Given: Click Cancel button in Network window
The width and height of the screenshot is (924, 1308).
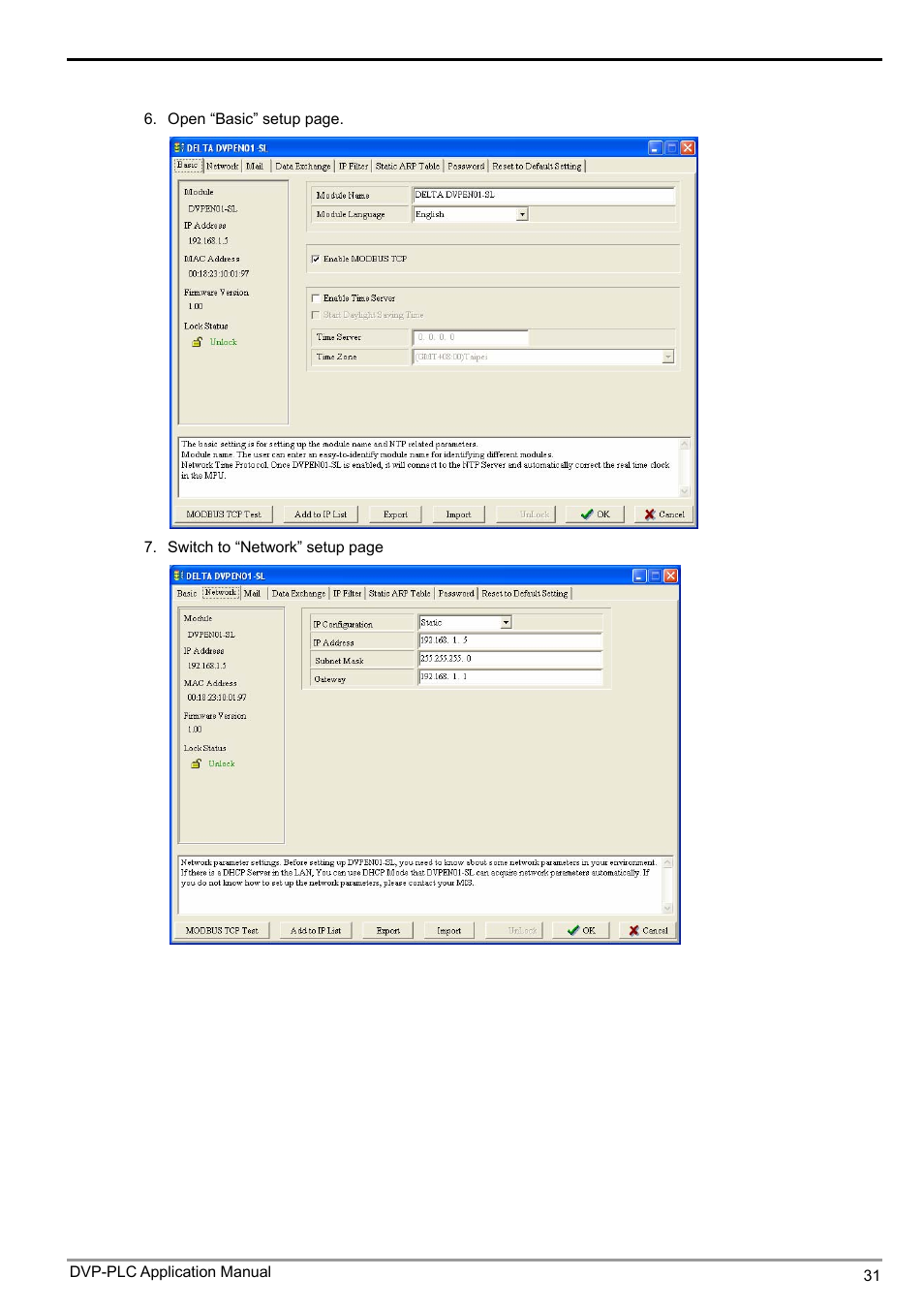Looking at the screenshot, I should [649, 930].
